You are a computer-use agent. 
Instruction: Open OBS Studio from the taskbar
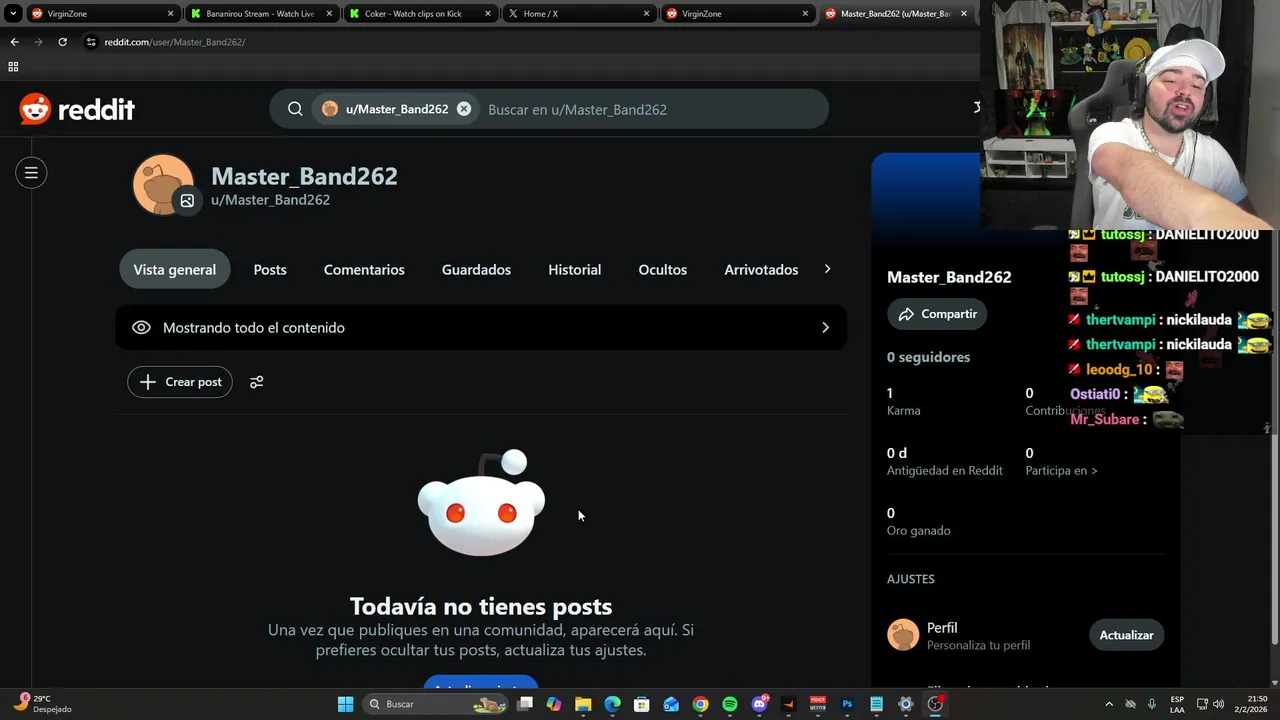(x=935, y=704)
